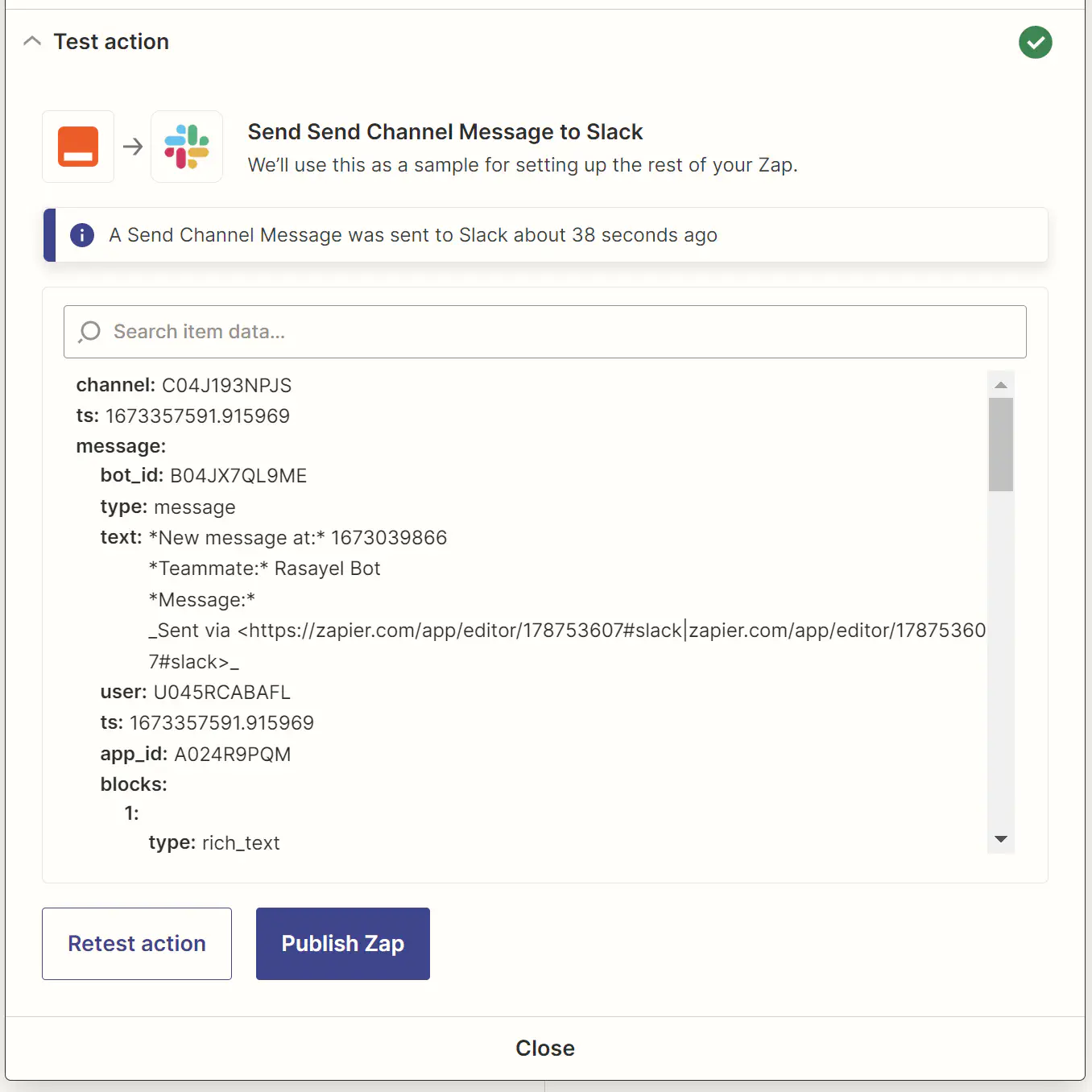Click the Close option at the bottom

click(x=545, y=1048)
